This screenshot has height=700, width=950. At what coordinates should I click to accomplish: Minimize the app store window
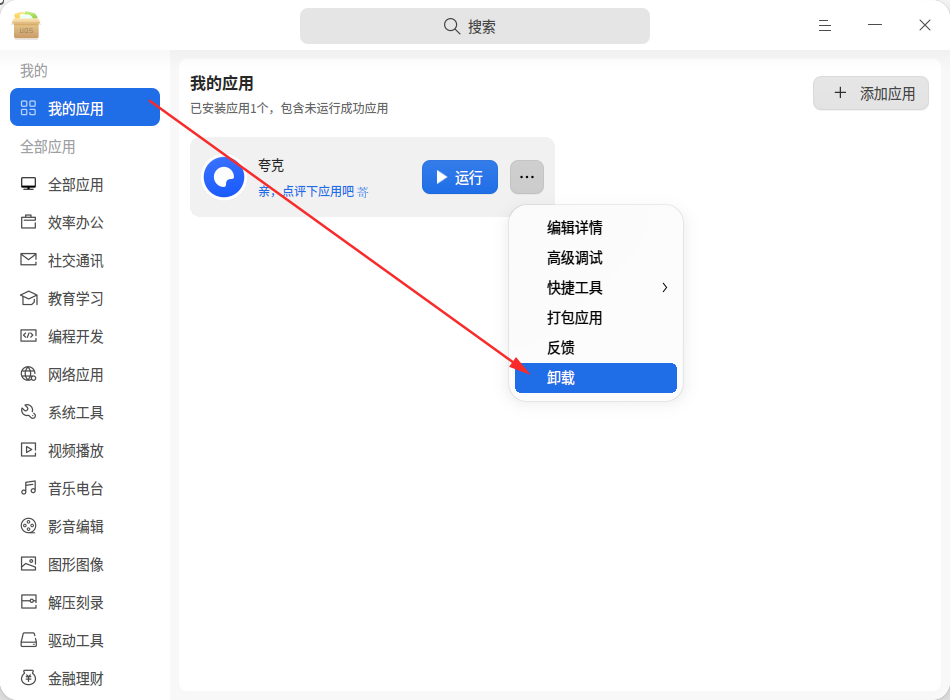[x=875, y=25]
